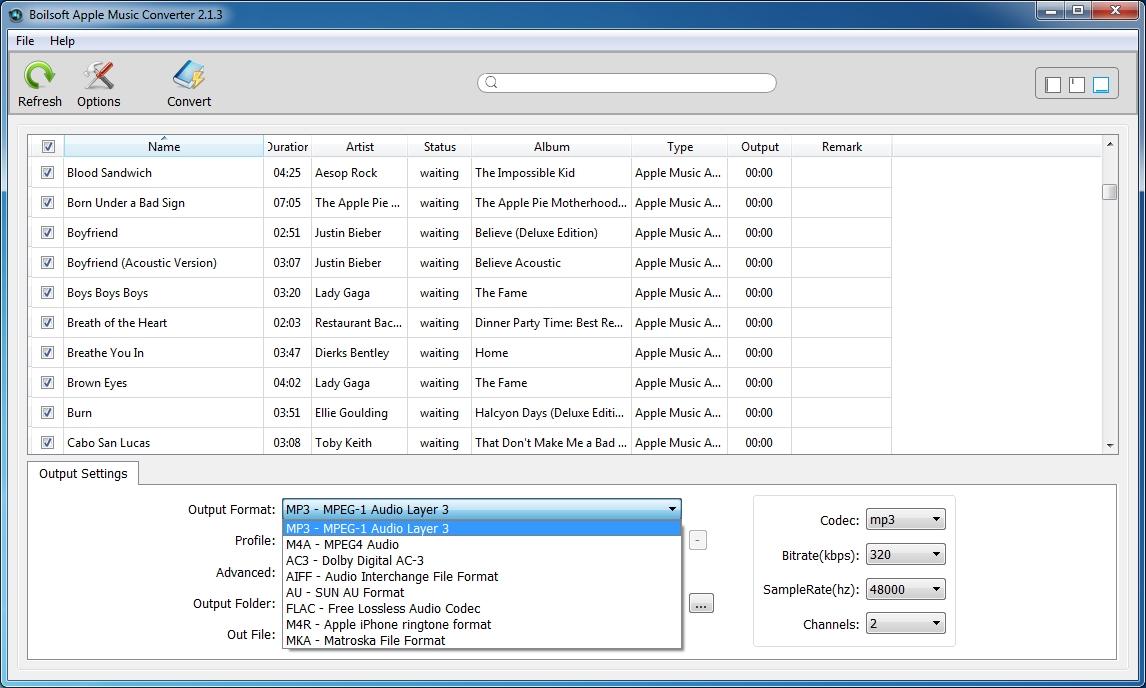Switch to the middle layout view icon

pyautogui.click(x=1077, y=85)
